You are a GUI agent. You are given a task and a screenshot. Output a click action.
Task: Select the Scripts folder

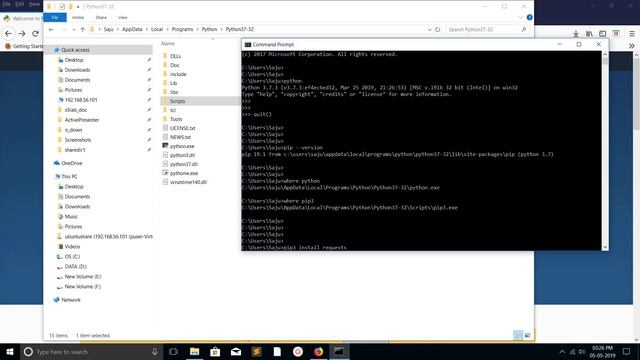click(x=177, y=101)
